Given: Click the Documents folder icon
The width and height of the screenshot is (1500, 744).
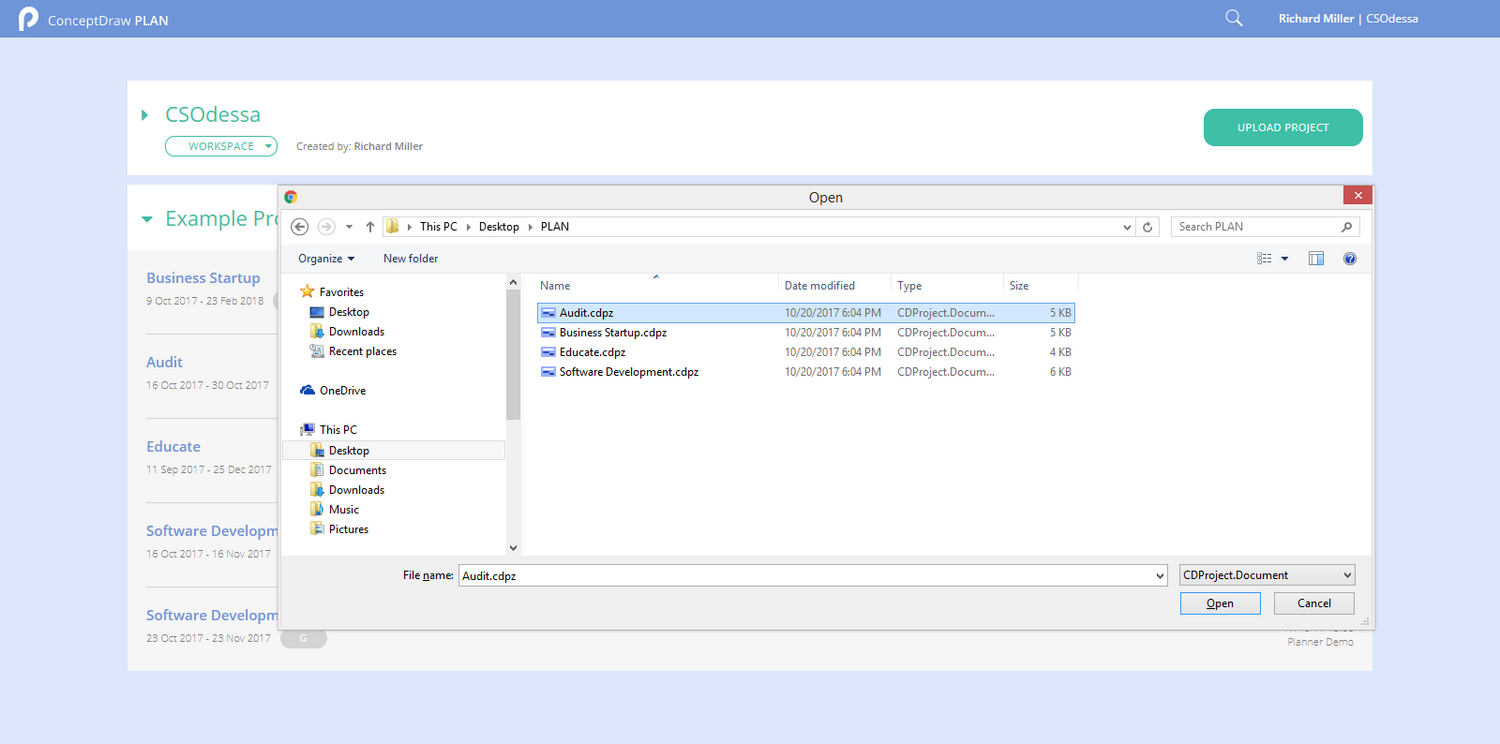Looking at the screenshot, I should [x=317, y=470].
